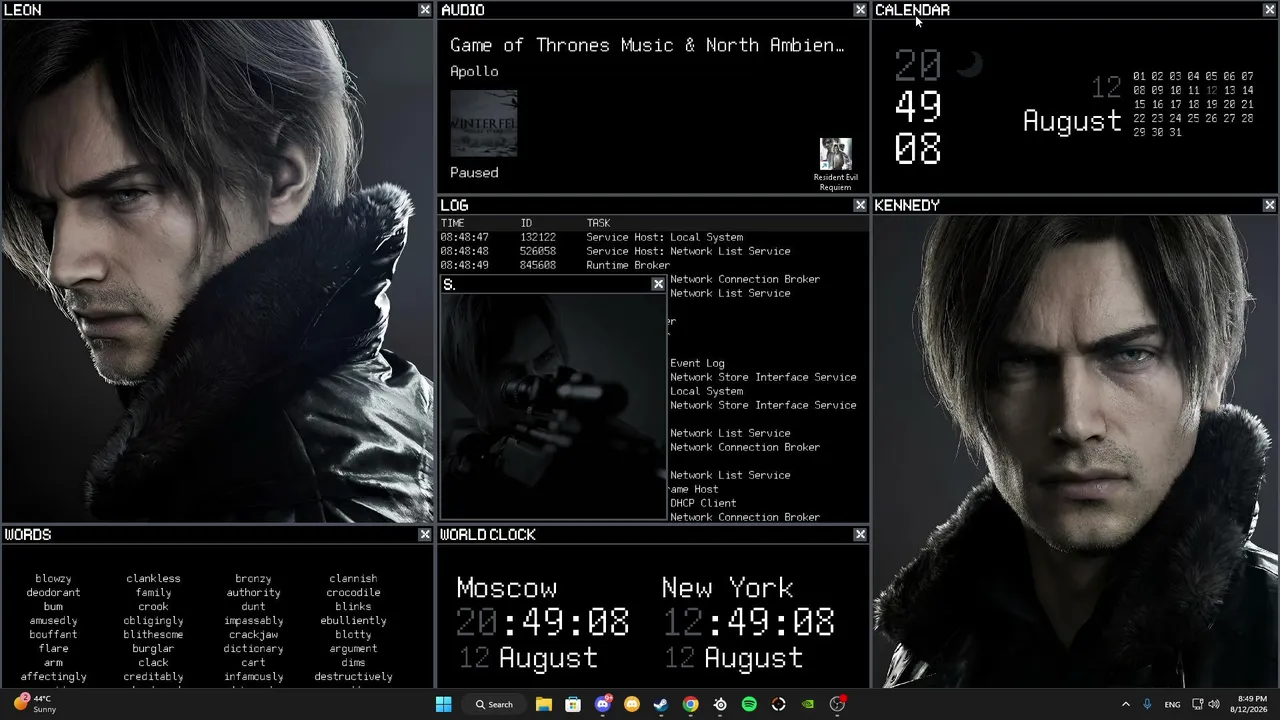Click the taskbar Search box
The height and width of the screenshot is (720, 1280).
pos(495,704)
